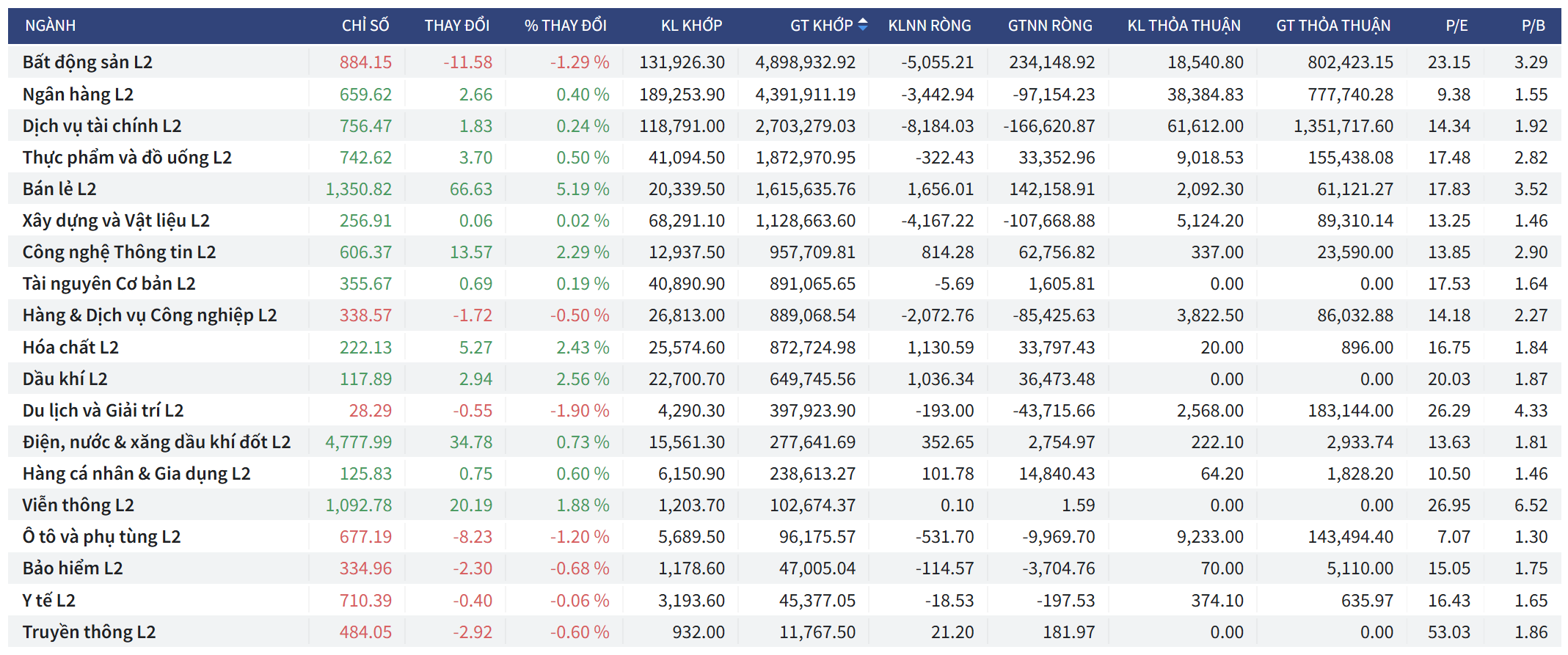Click Bán lẻ L2 sector name
This screenshot has height=655, width=1568.
tap(59, 189)
